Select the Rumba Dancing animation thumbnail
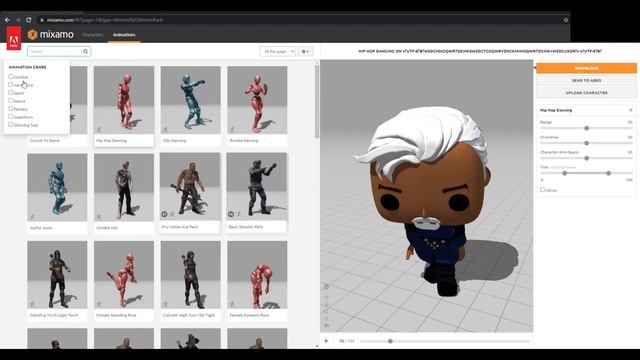This screenshot has height=360, width=640. tap(257, 100)
